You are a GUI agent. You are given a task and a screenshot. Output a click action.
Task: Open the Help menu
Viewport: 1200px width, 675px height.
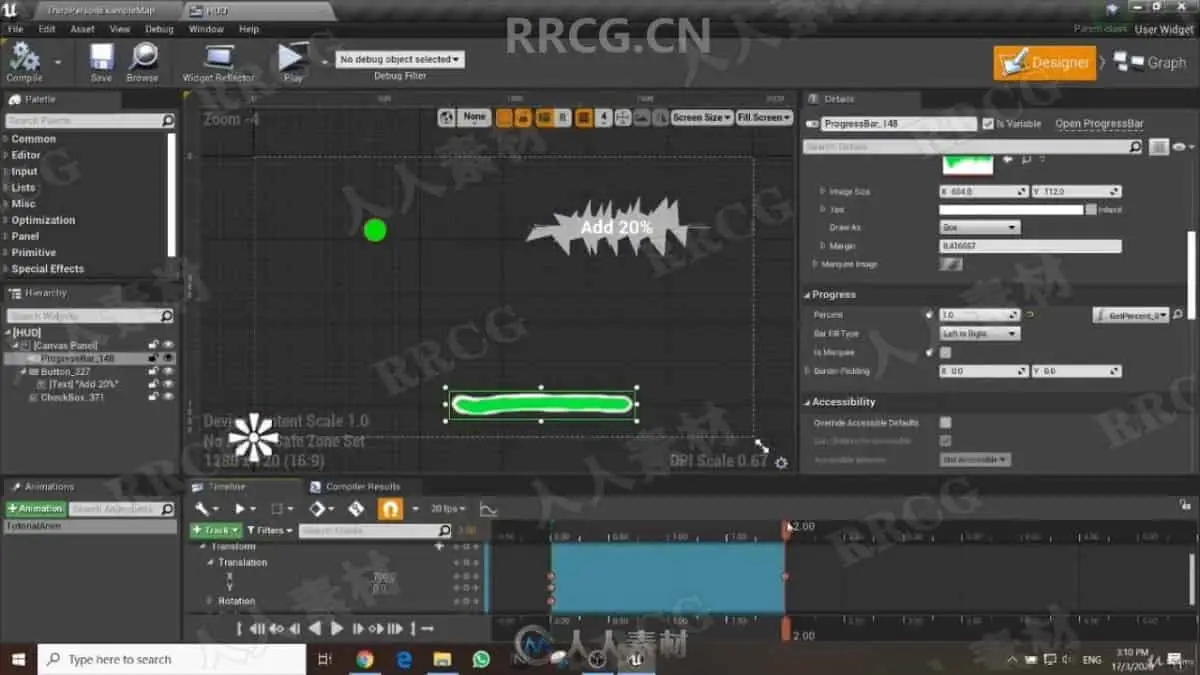pyautogui.click(x=249, y=29)
